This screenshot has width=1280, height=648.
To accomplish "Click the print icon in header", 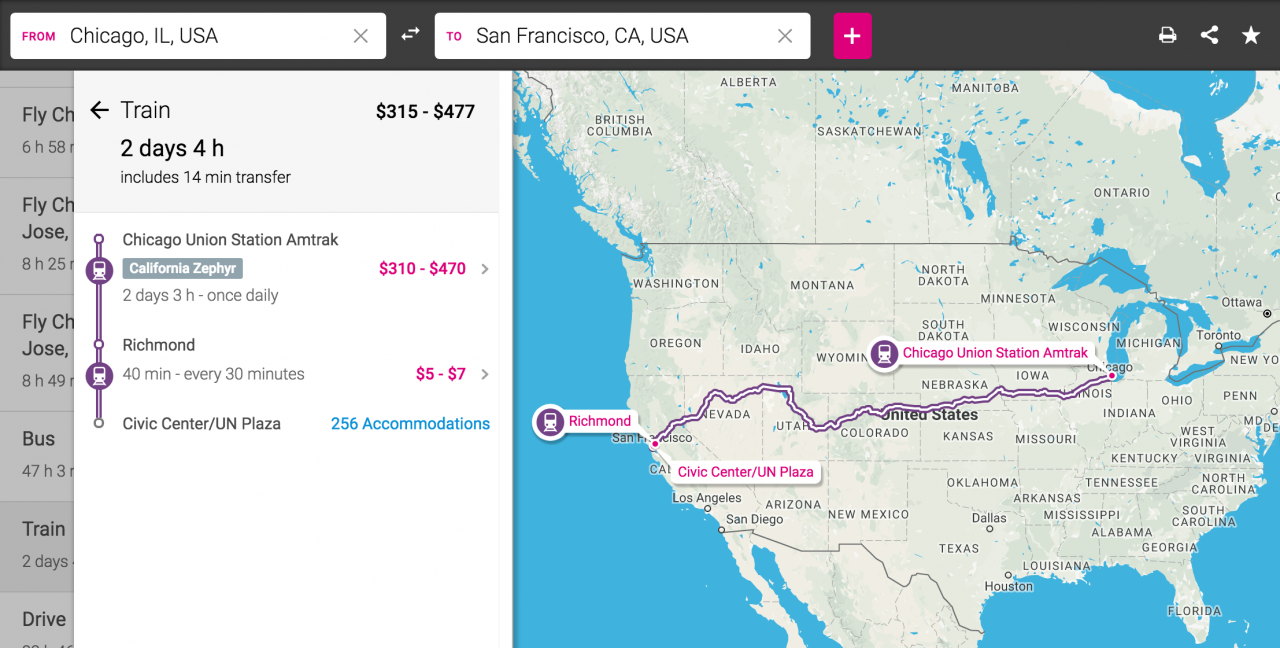I will tap(1167, 35).
